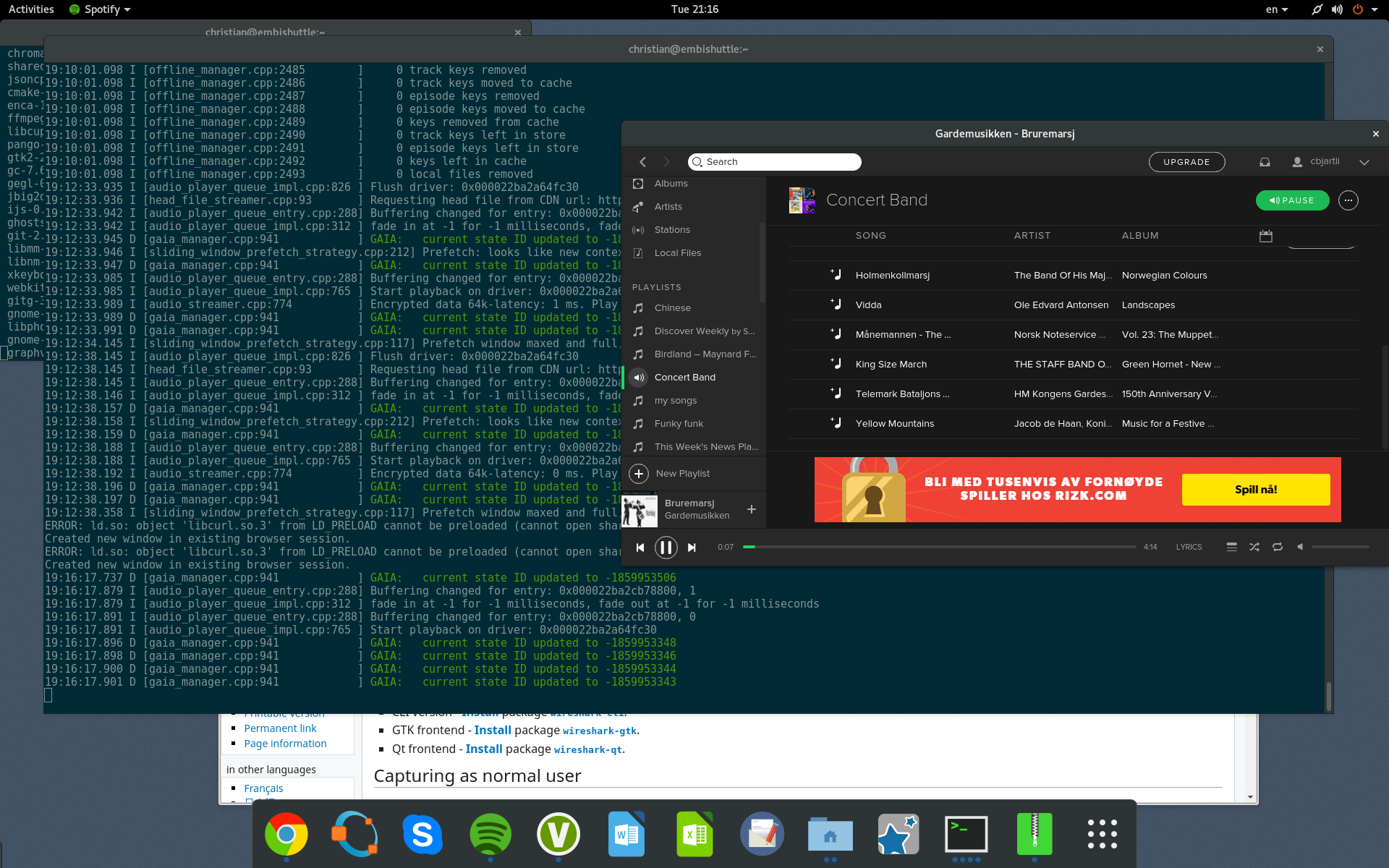Toggle shuffle playback mode
Screen dimensions: 1389x868
[1254, 548]
